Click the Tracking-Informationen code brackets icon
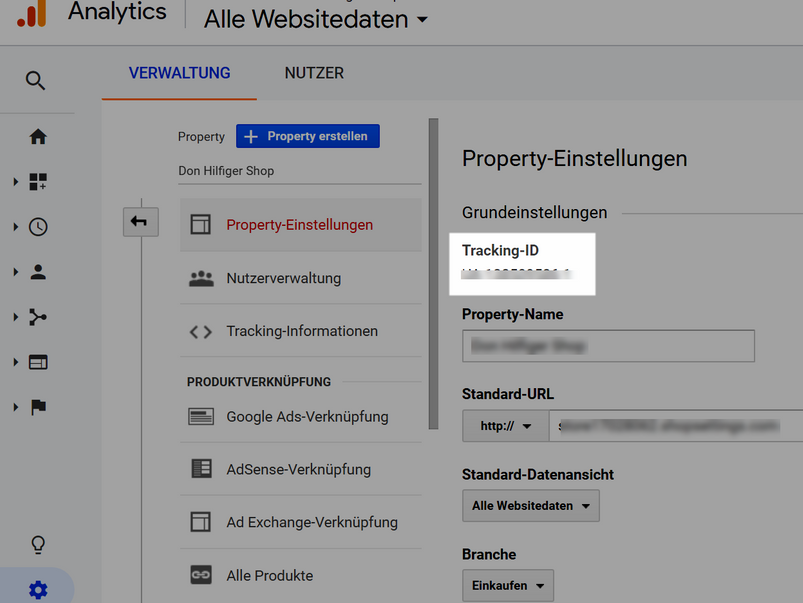This screenshot has width=803, height=603. (x=201, y=332)
